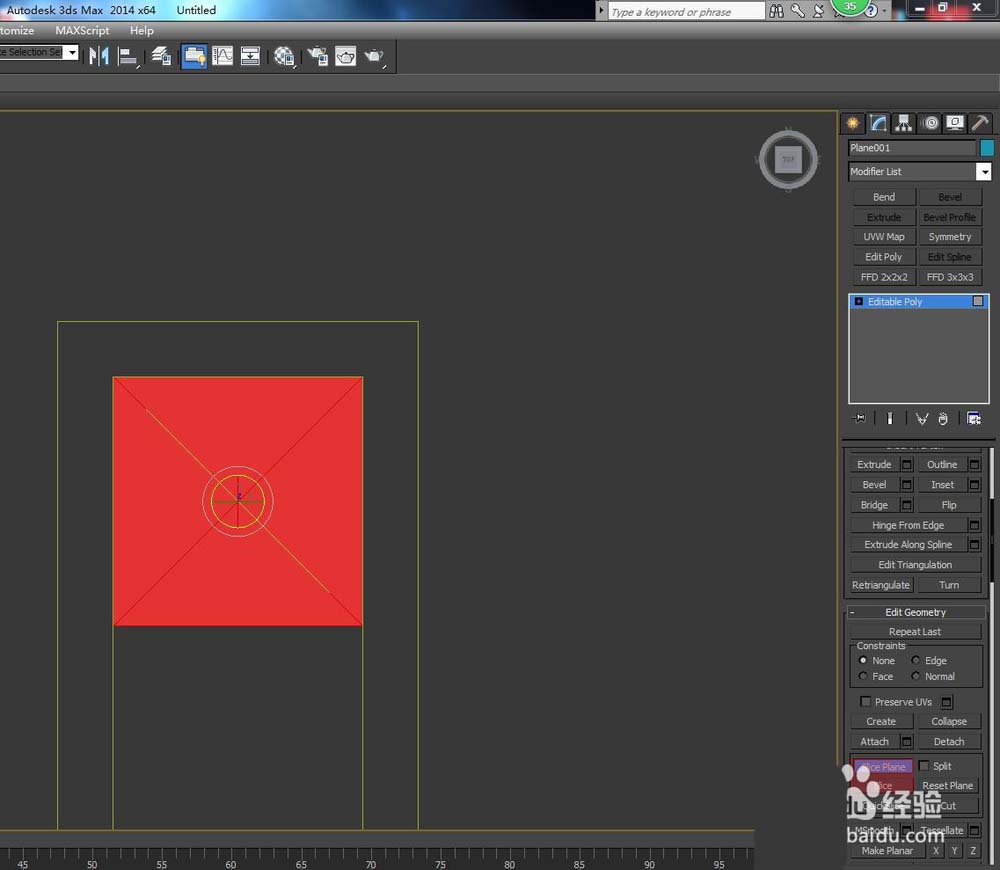Screen dimensions: 1000x870
Task: Collapse the Edit Geometry rollout
Action: [x=853, y=612]
